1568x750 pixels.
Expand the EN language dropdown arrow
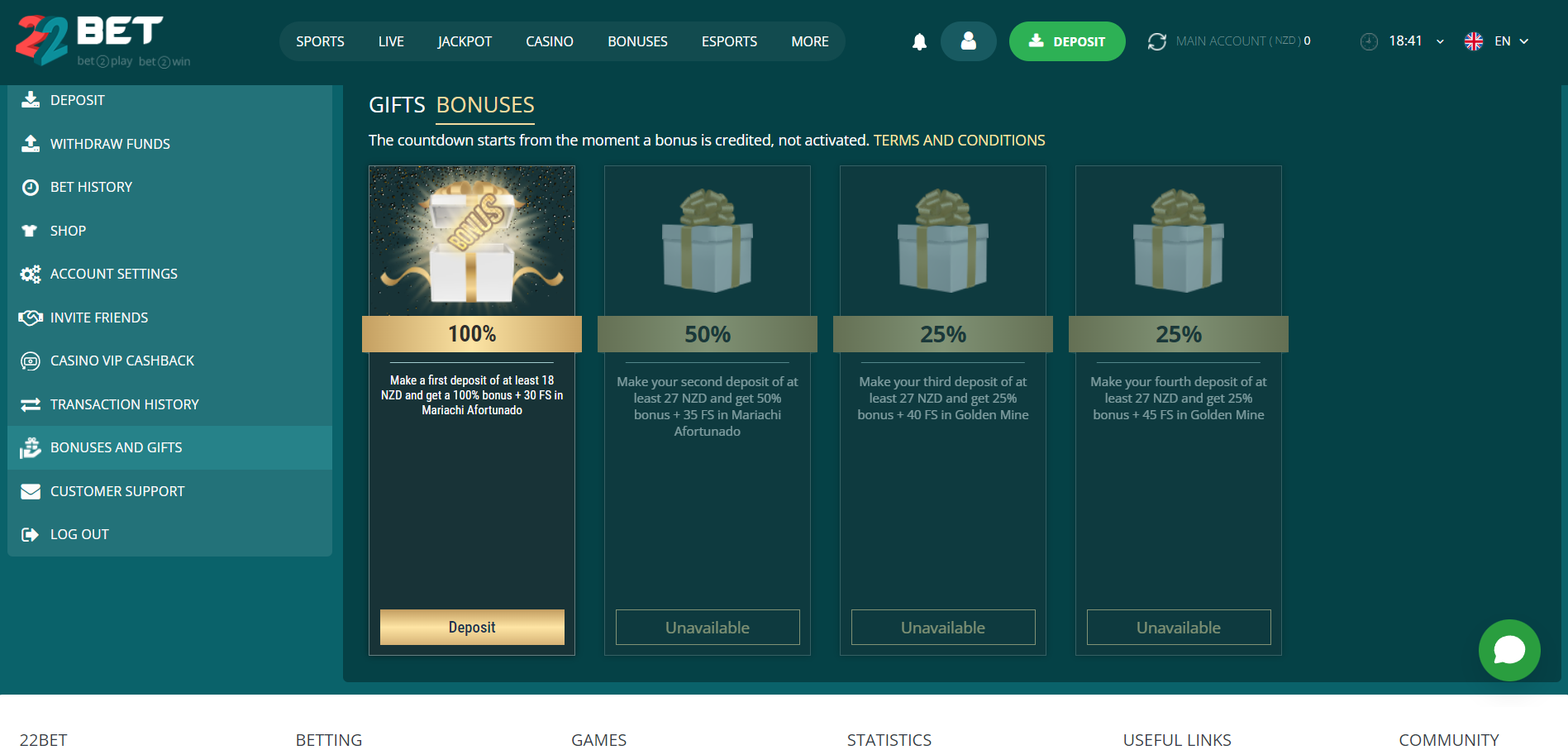(1524, 41)
